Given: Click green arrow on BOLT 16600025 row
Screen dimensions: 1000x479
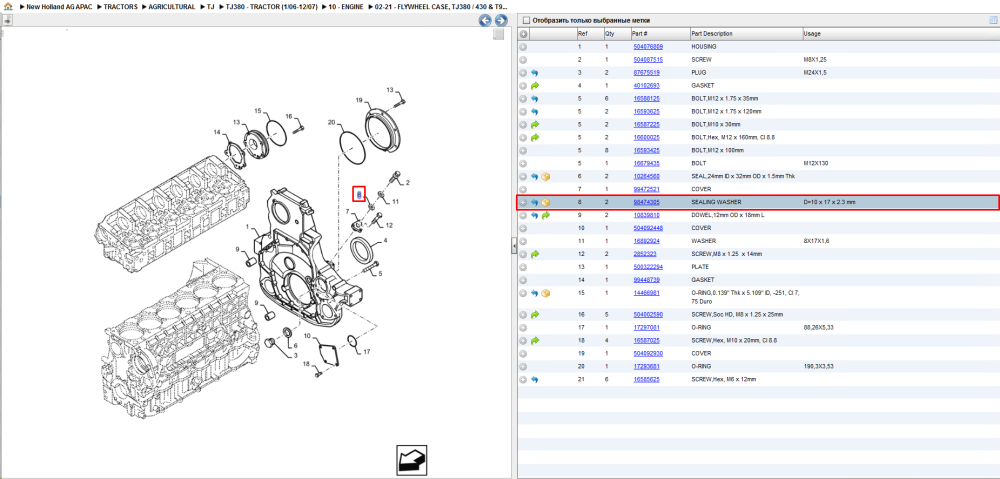Looking at the screenshot, I should tap(534, 137).
